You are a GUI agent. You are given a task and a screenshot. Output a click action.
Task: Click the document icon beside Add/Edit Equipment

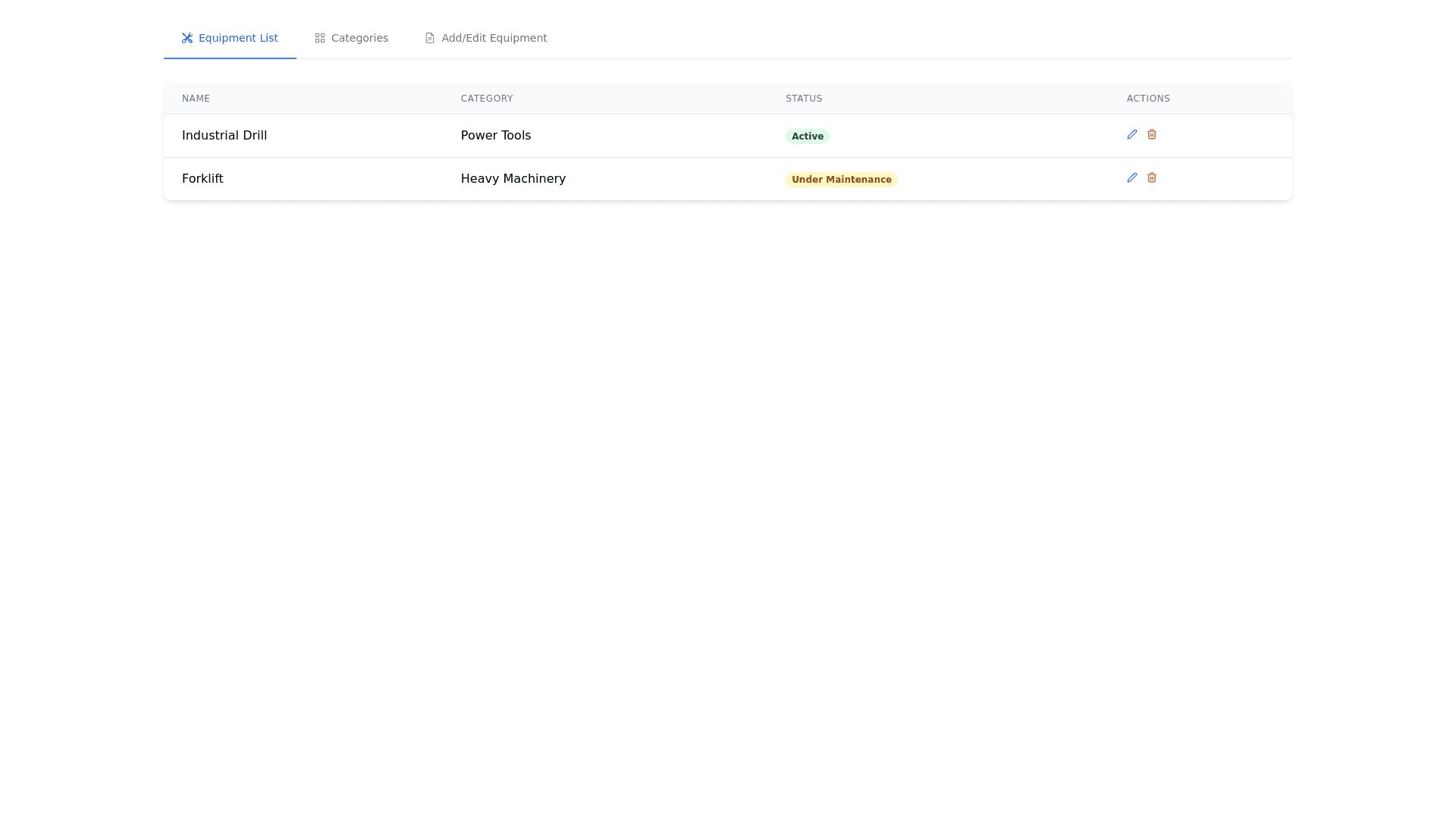click(430, 38)
